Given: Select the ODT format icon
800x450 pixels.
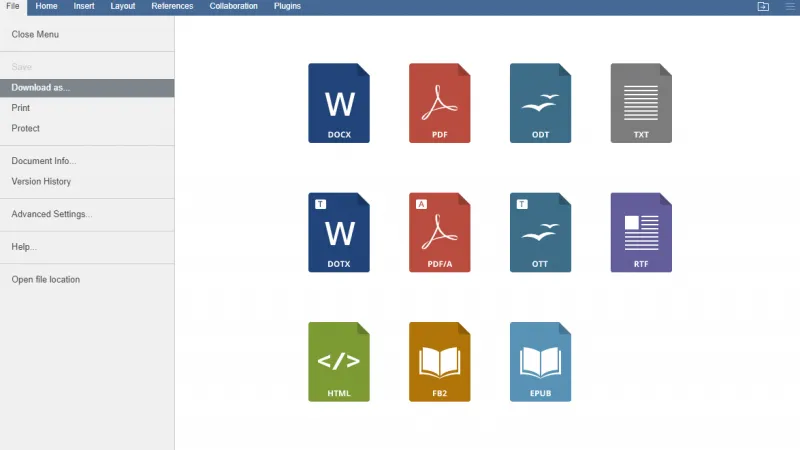Looking at the screenshot, I should coord(540,103).
